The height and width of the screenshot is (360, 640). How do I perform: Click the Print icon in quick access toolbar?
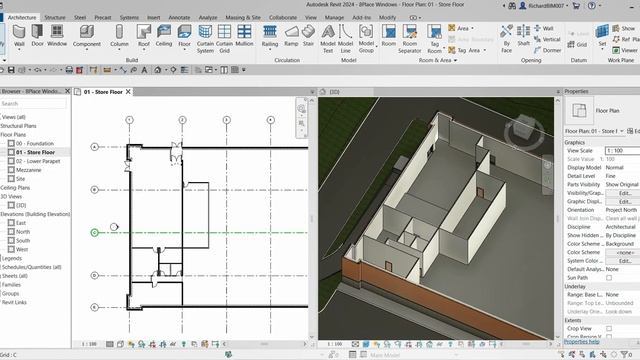pos(69,70)
